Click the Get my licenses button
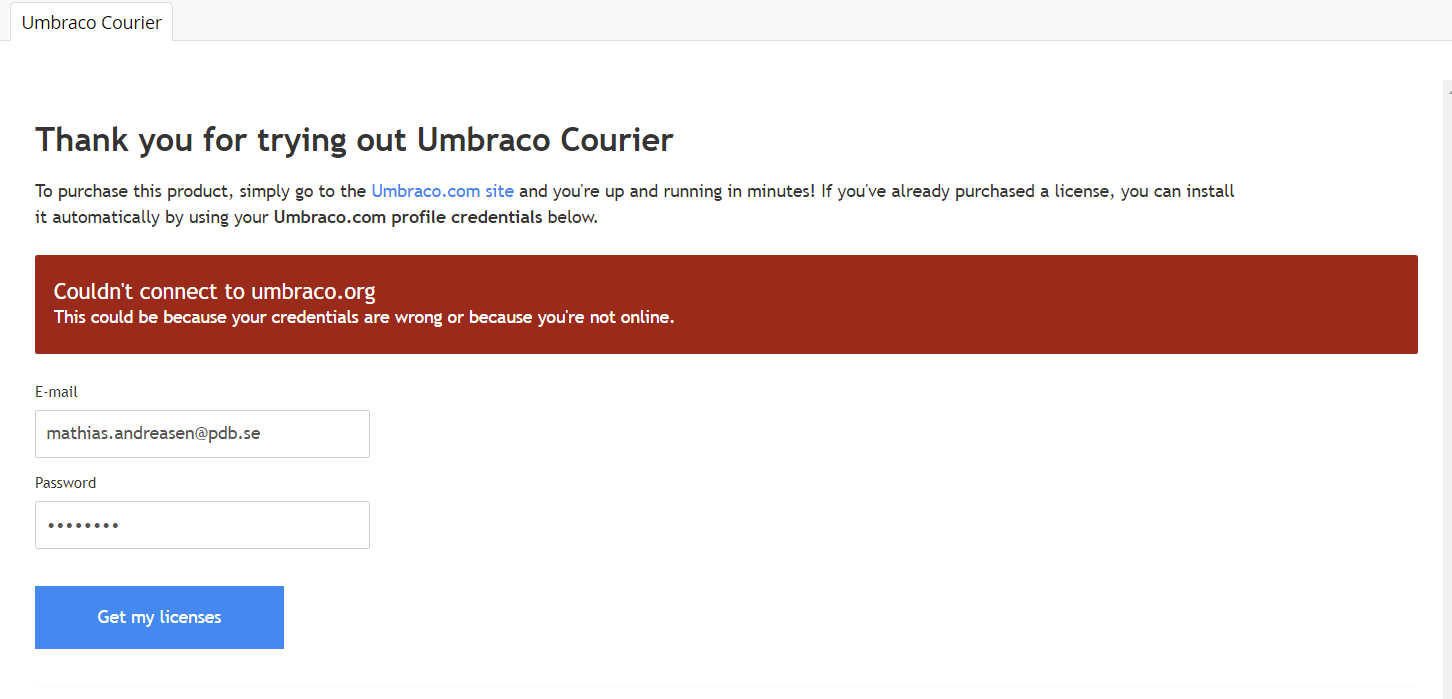Viewport: 1452px width, 699px height. pos(159,617)
